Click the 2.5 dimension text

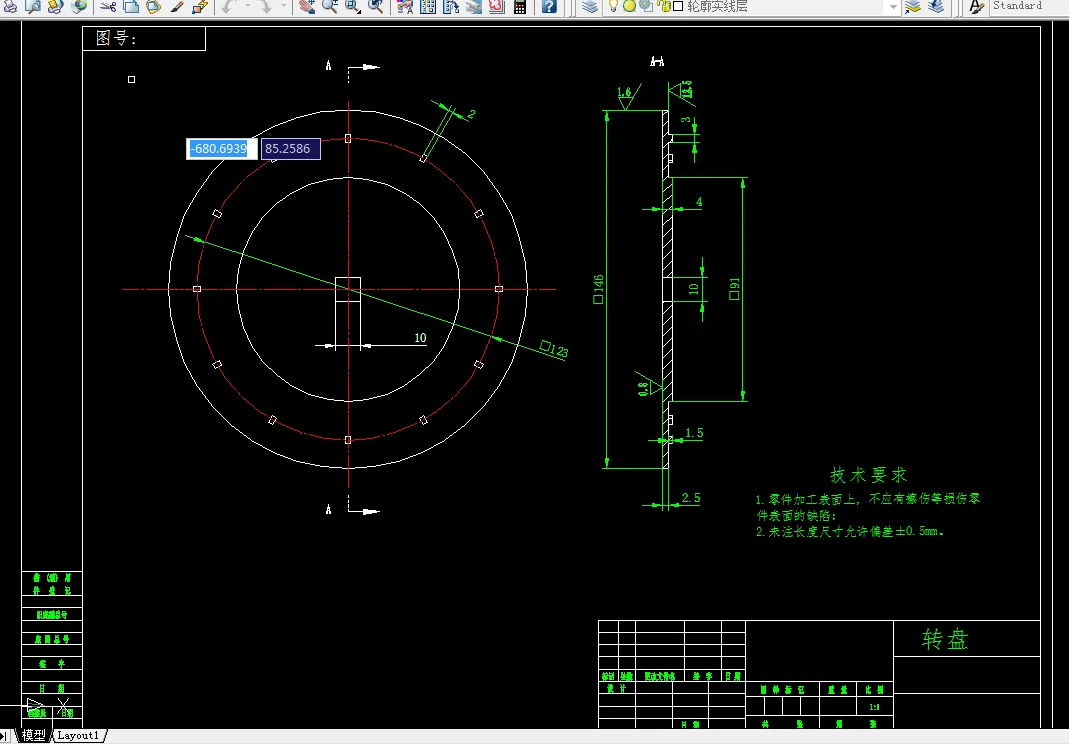(691, 498)
